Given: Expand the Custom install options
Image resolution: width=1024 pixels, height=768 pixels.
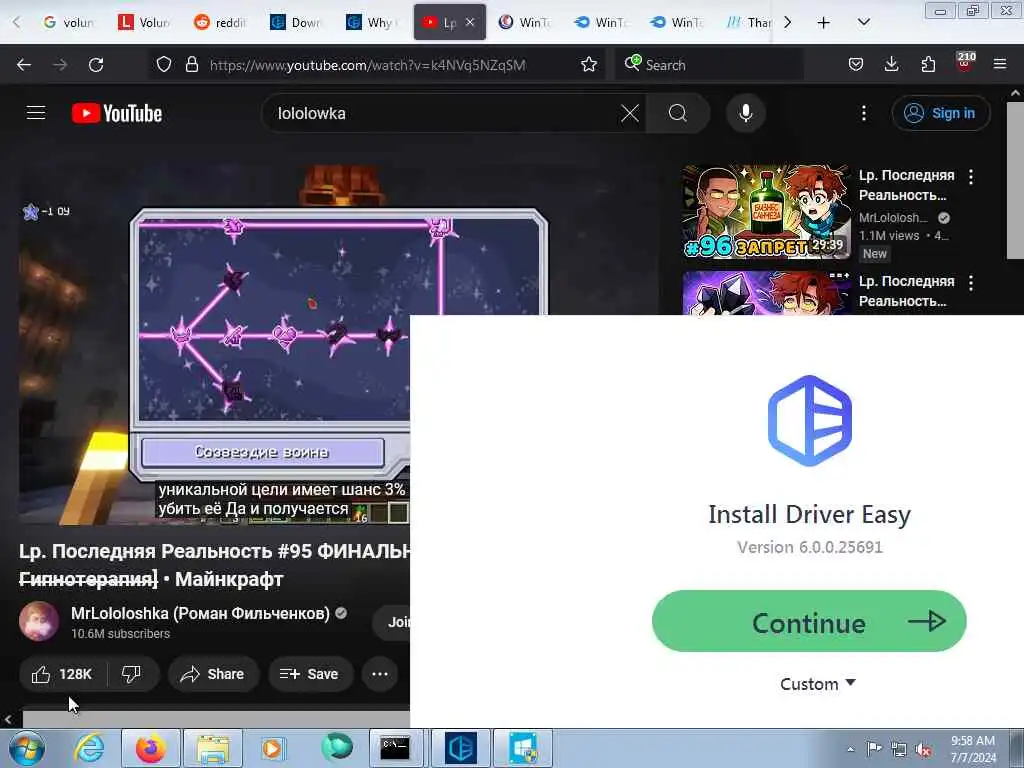Looking at the screenshot, I should (818, 684).
